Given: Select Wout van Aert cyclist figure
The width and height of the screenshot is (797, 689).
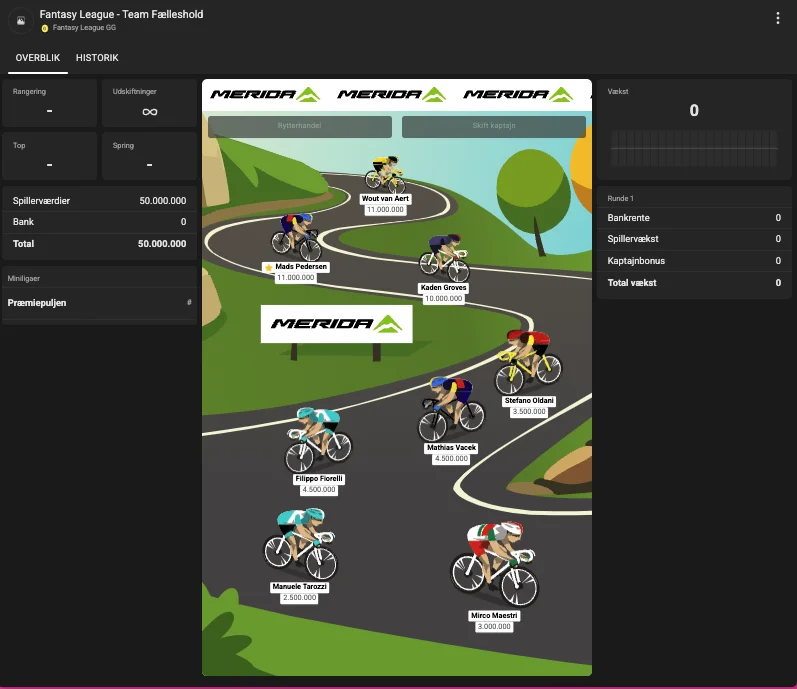Looking at the screenshot, I should point(385,174).
